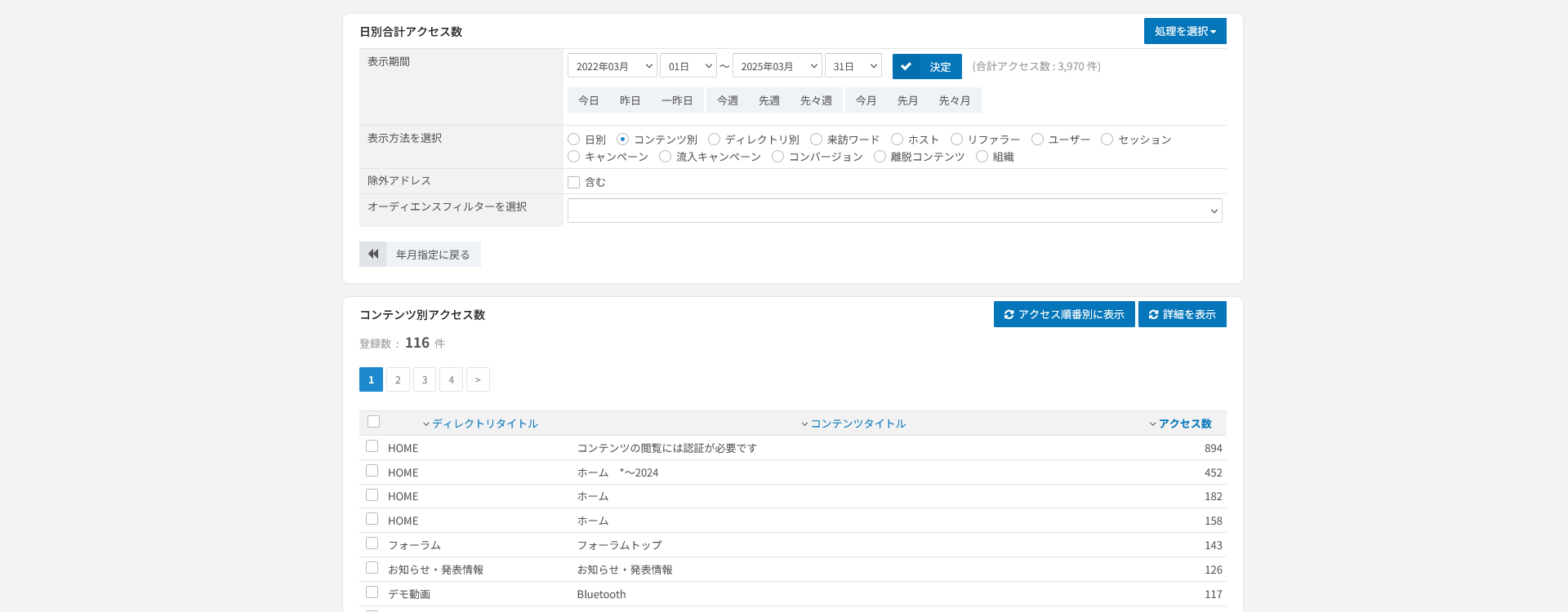This screenshot has height=612, width=1568.
Task: Check the お知らせ・発表情報 row checkbox
Action: coord(372,568)
